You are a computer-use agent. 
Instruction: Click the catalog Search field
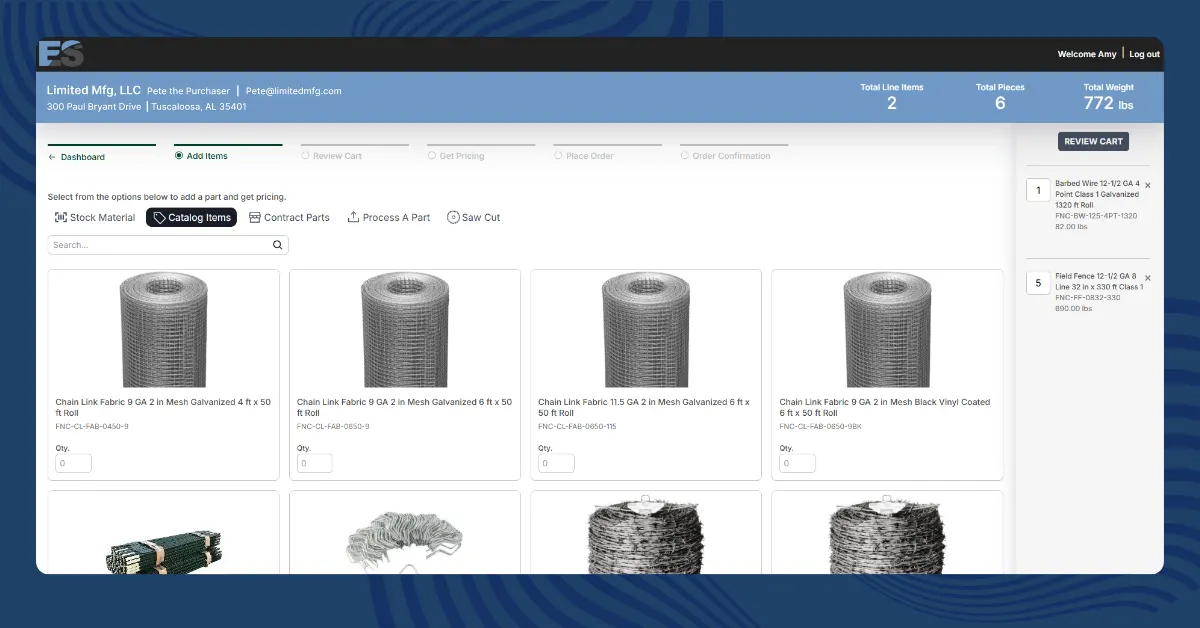pos(168,245)
